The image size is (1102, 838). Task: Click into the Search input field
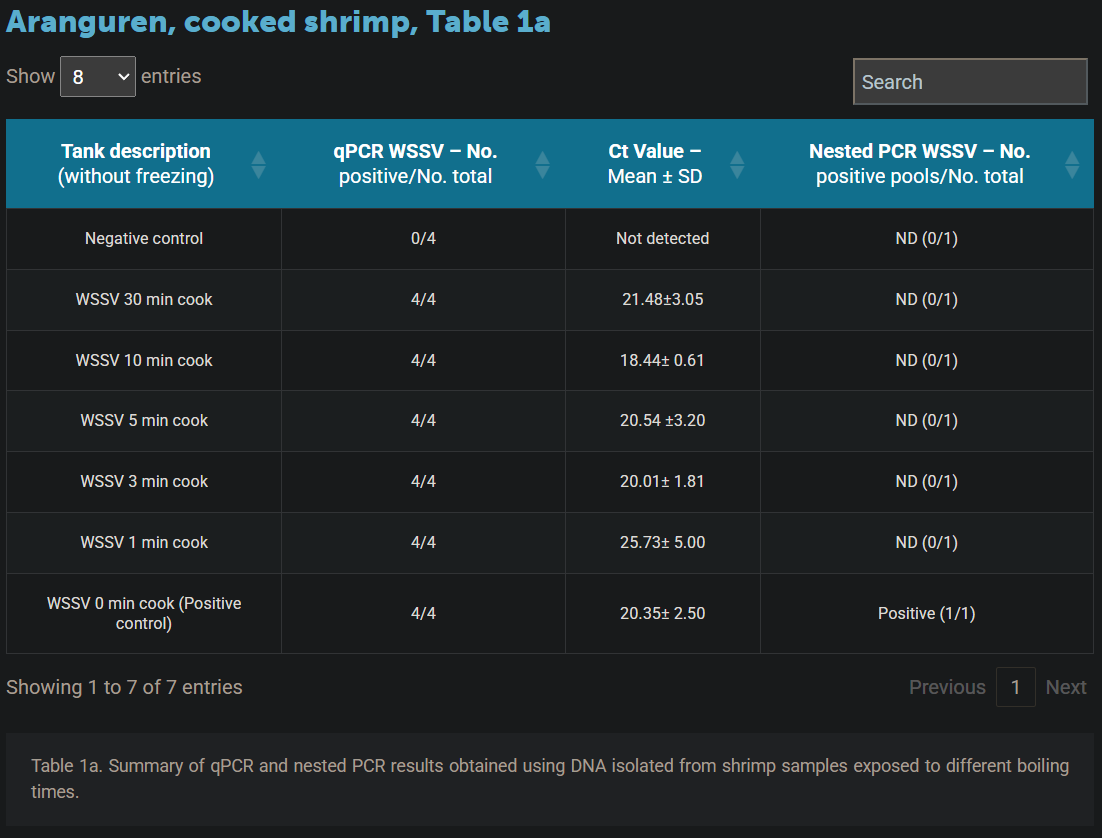coord(969,82)
